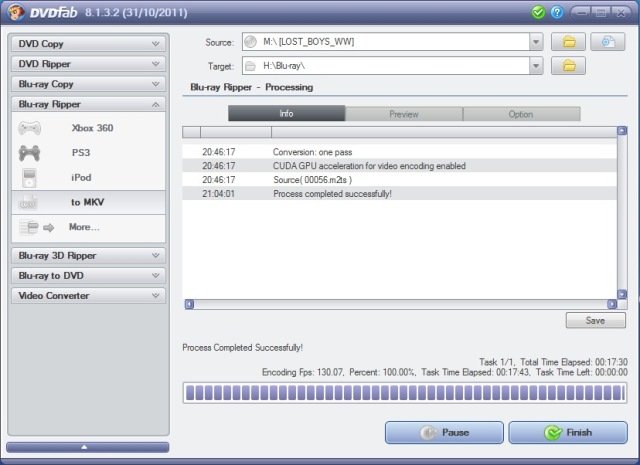640x465 pixels.
Task: Select log row 'Process completed successfully!'
Action: click(x=399, y=194)
